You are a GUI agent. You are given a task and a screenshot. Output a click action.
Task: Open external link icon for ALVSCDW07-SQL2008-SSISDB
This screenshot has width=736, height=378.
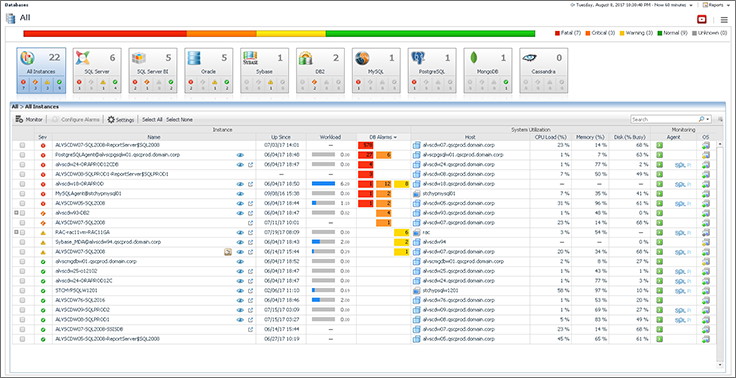[x=250, y=330]
